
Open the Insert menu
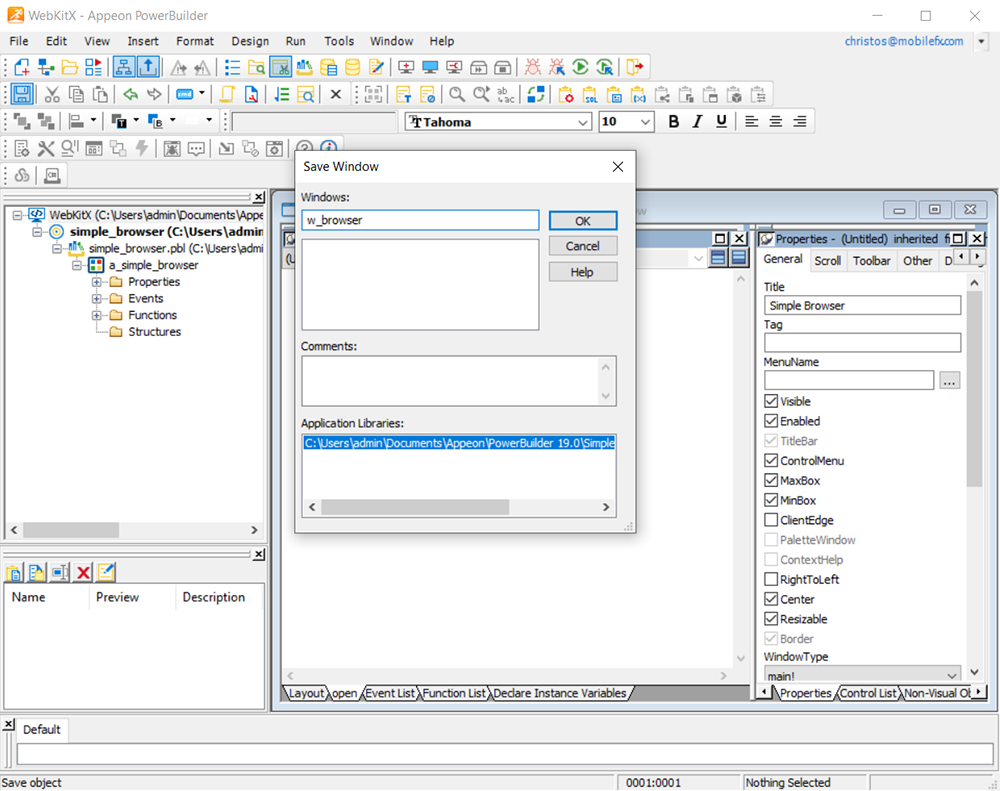[143, 41]
